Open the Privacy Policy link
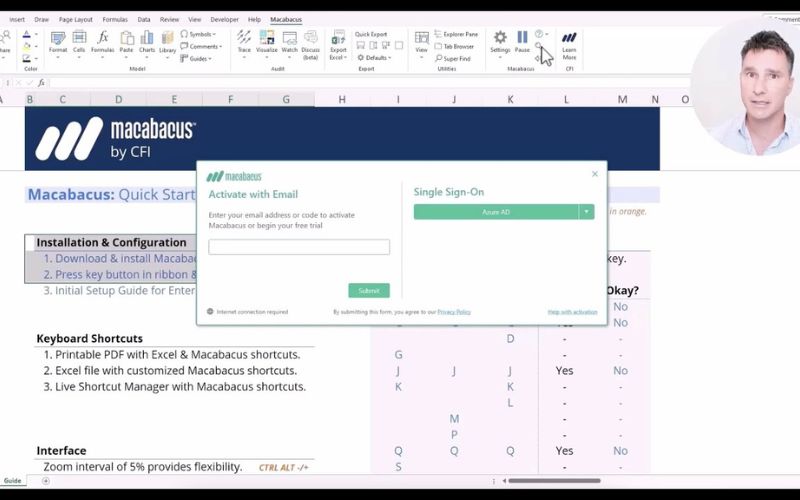The image size is (800, 500). pos(454,312)
